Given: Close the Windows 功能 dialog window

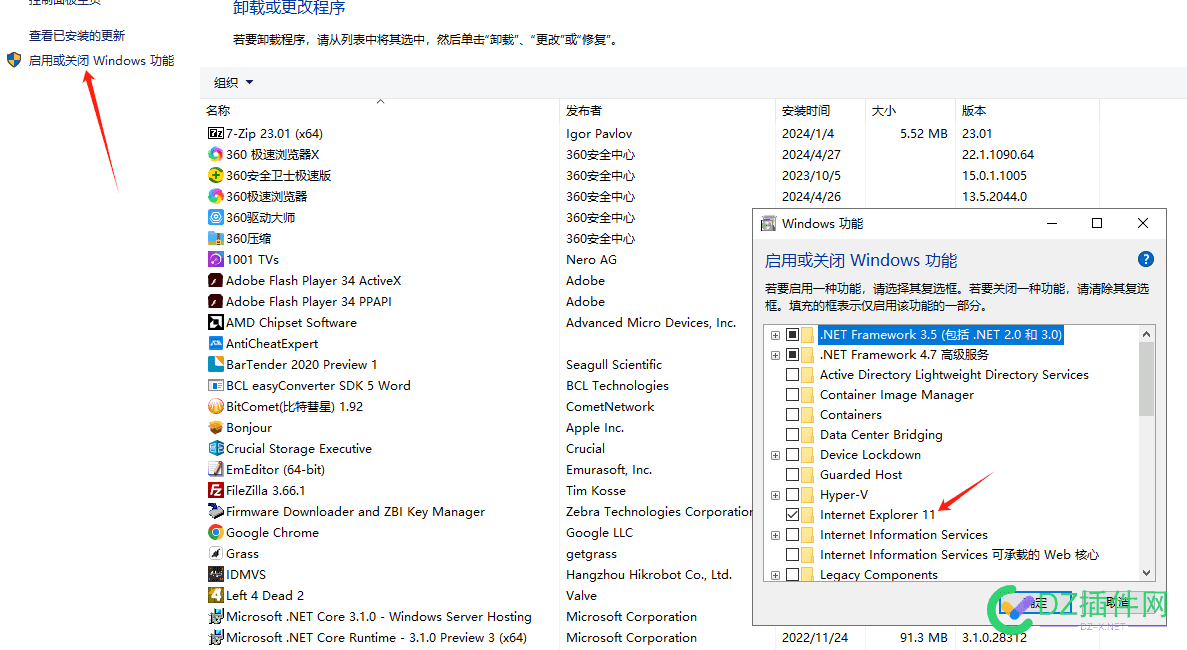Looking at the screenshot, I should 1143,223.
